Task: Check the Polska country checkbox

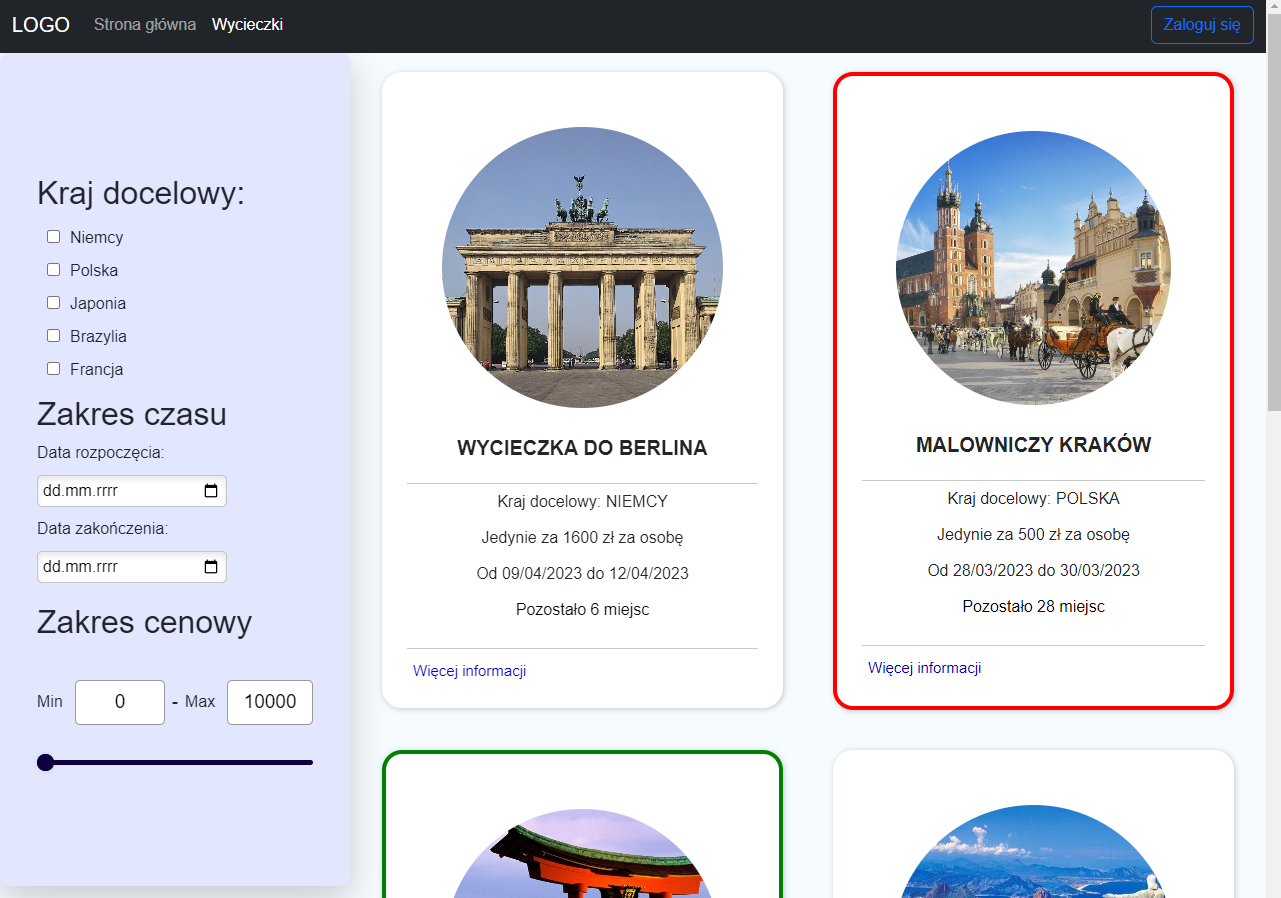Action: (x=54, y=270)
